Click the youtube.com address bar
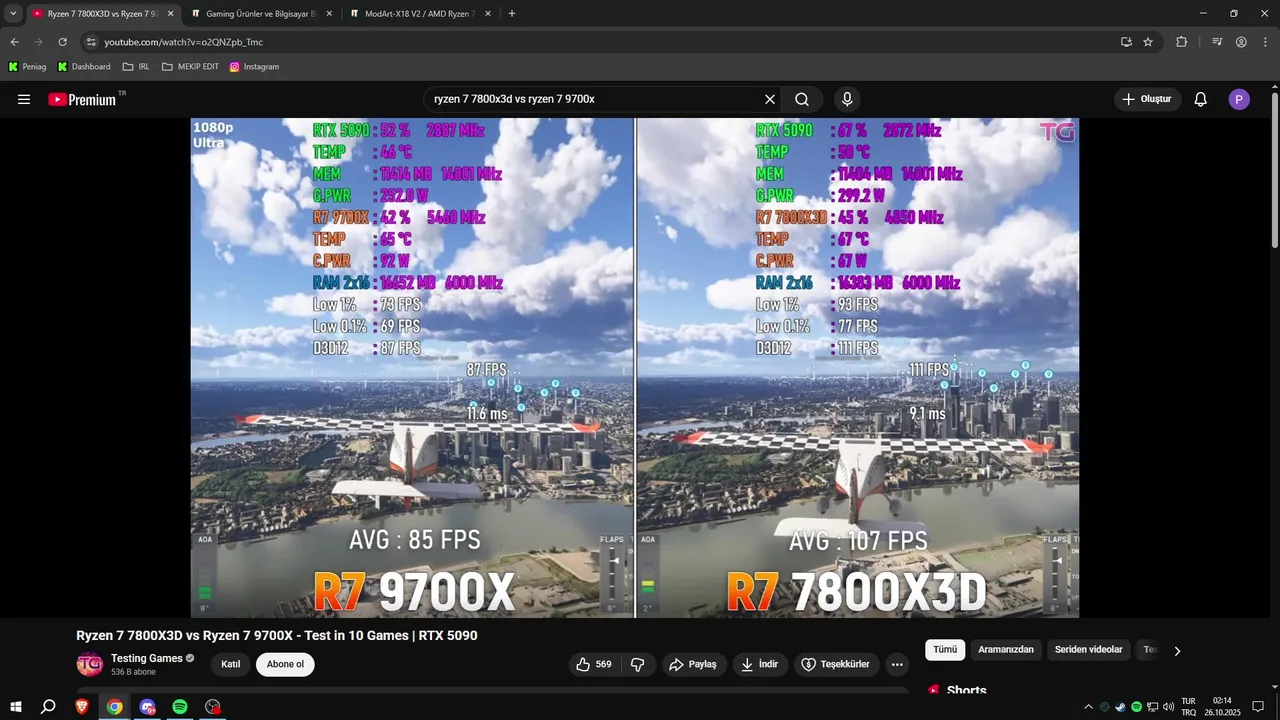 600,42
